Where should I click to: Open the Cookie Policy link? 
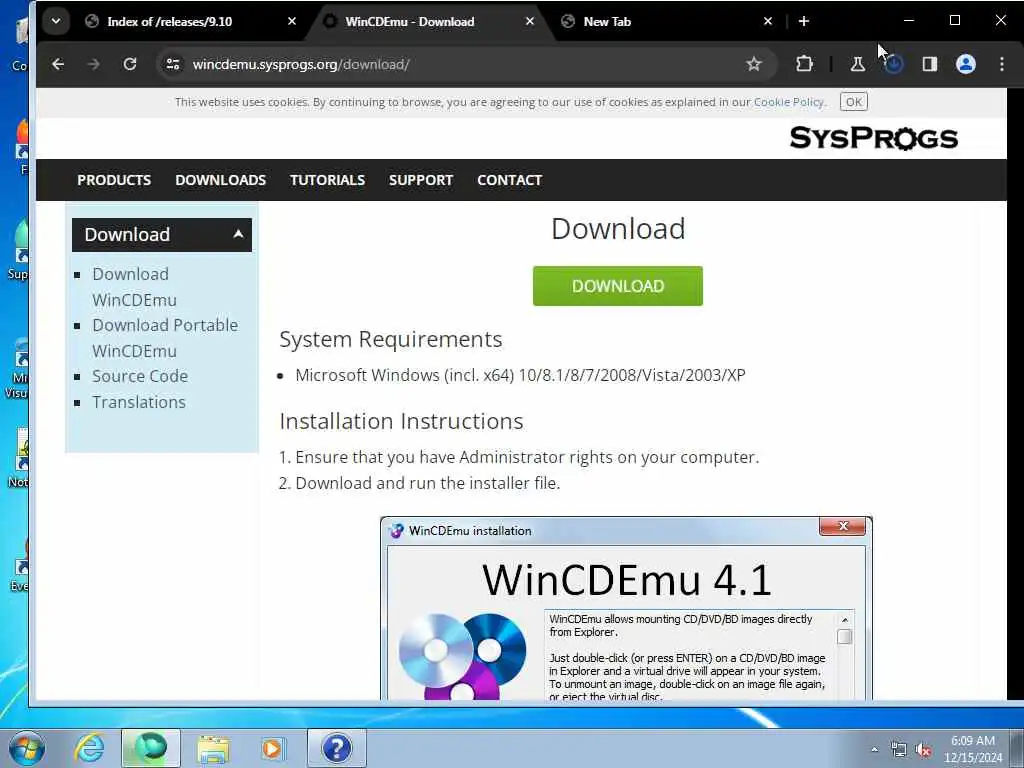pos(788,102)
